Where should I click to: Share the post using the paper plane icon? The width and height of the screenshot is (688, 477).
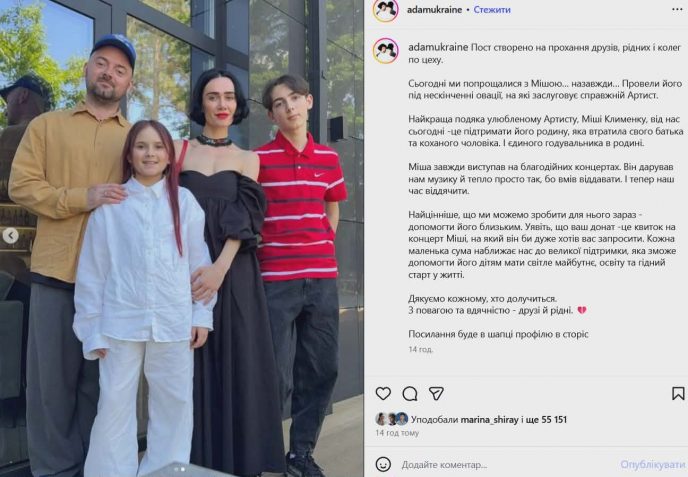click(x=436, y=393)
